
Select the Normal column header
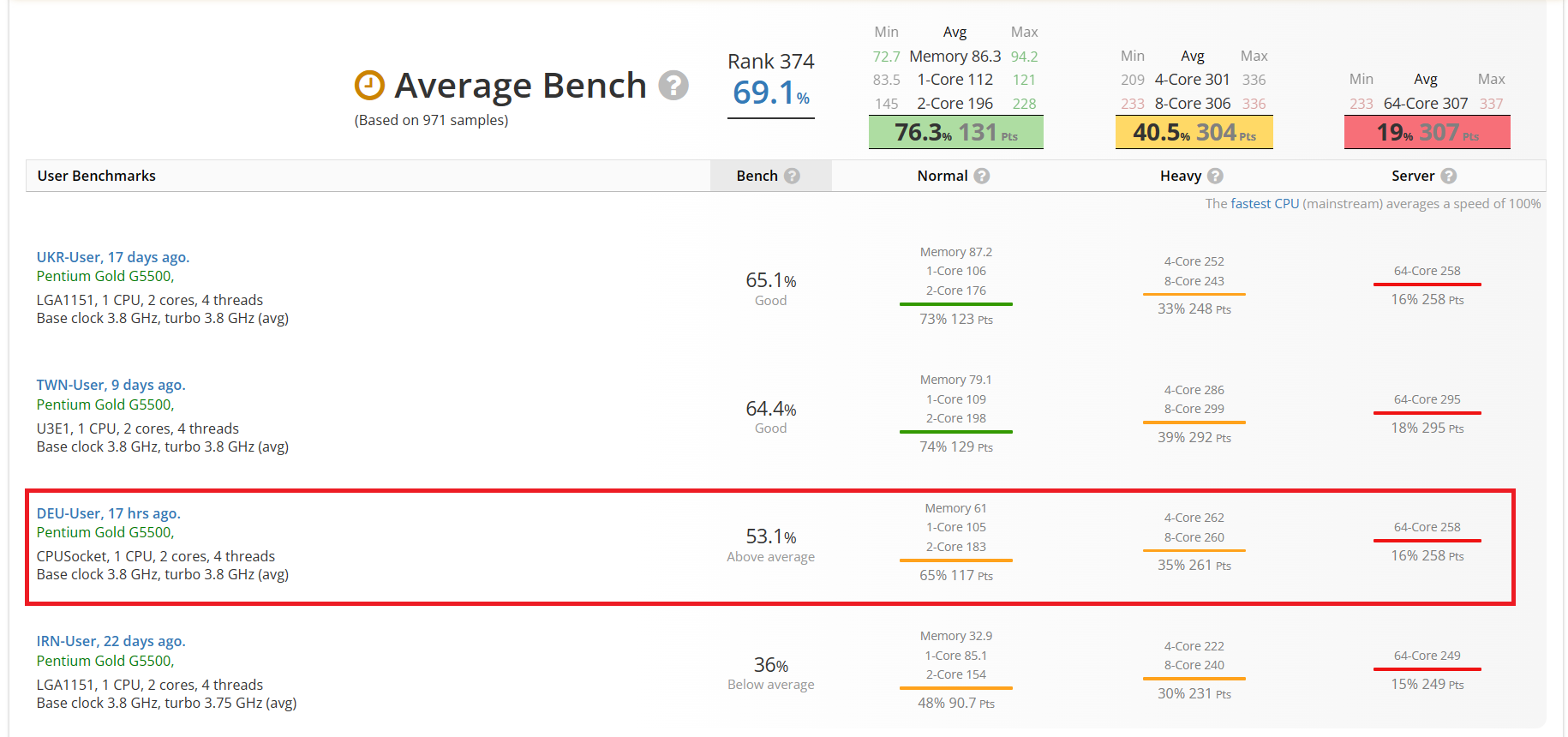coord(943,176)
